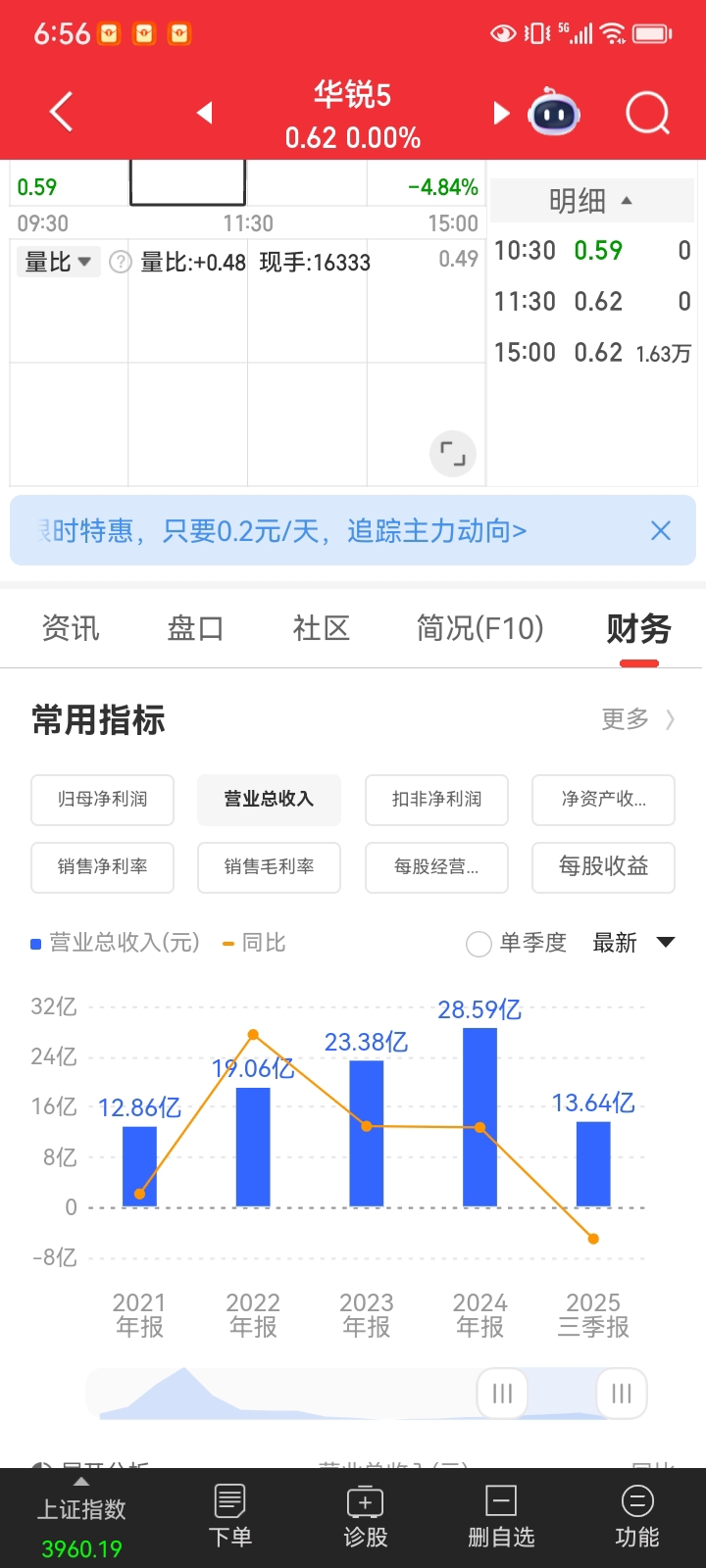Screen dimensions: 706x1568
Task: Tap the 15:00 0.62 detail row
Action: pyautogui.click(x=592, y=353)
